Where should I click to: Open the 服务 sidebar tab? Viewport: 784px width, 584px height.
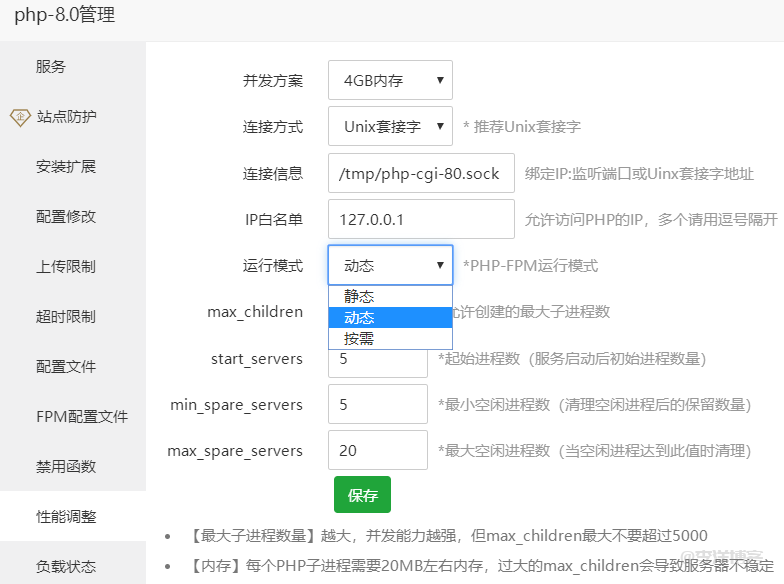[x=51, y=67]
